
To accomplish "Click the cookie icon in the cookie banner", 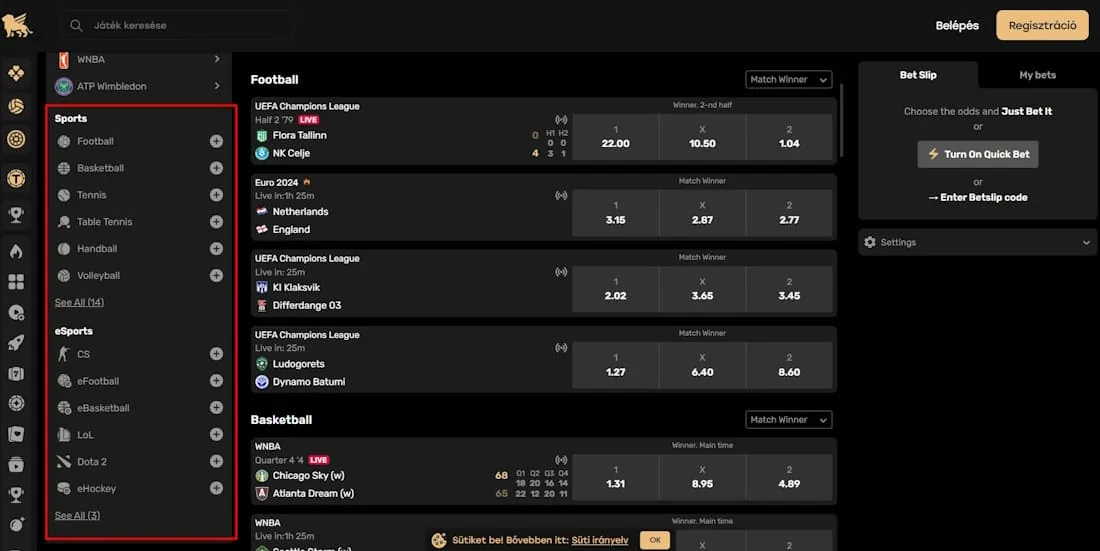I will [x=439, y=540].
